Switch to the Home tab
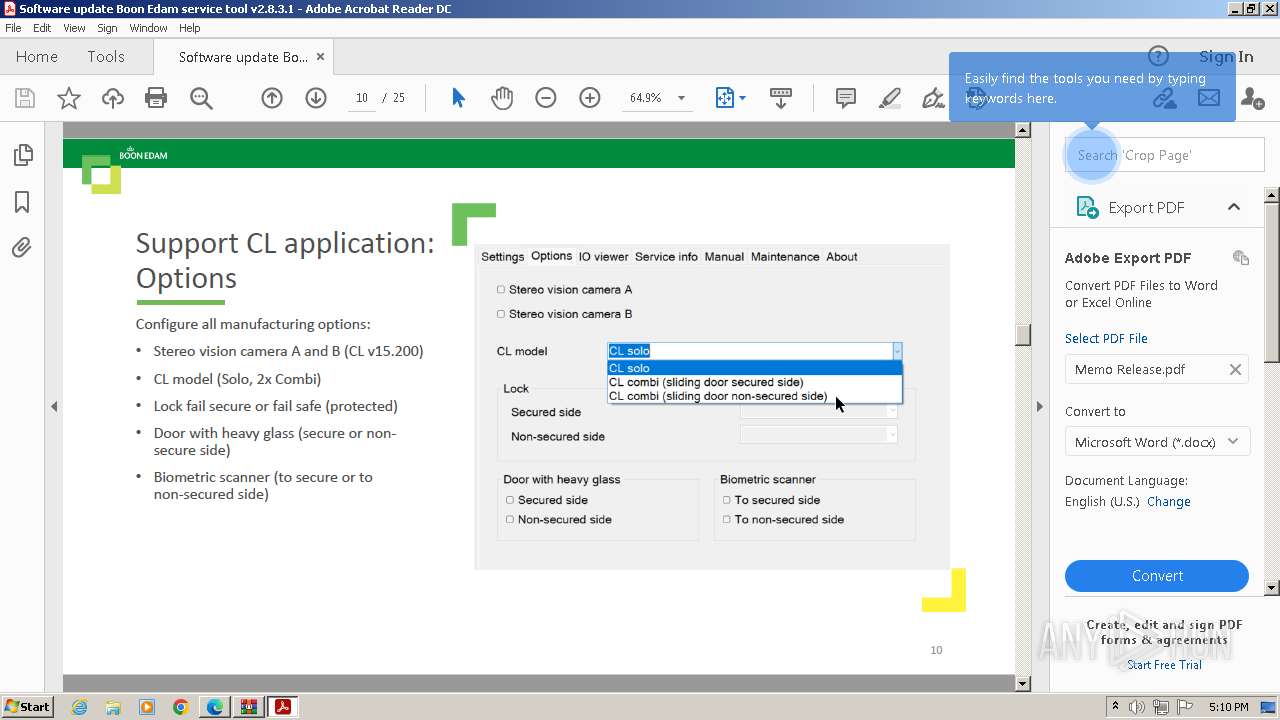 [x=37, y=57]
